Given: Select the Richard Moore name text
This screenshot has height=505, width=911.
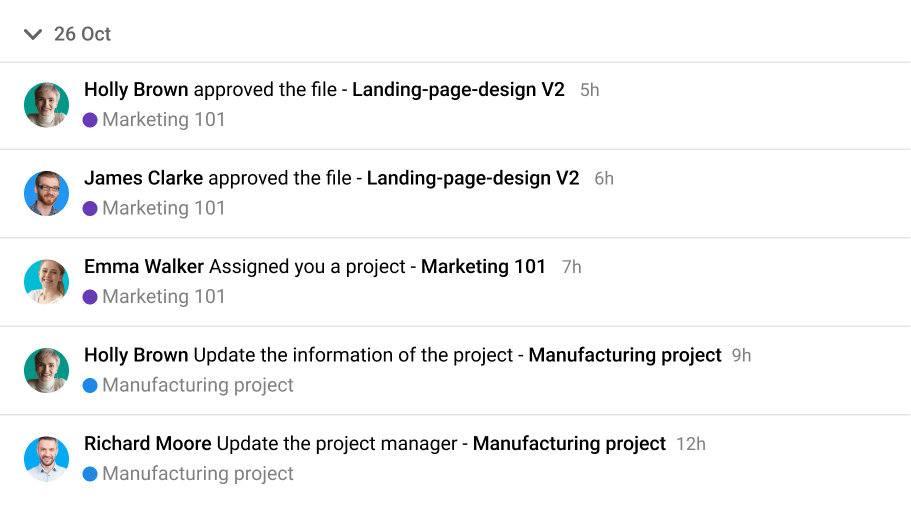Looking at the screenshot, I should tap(148, 443).
